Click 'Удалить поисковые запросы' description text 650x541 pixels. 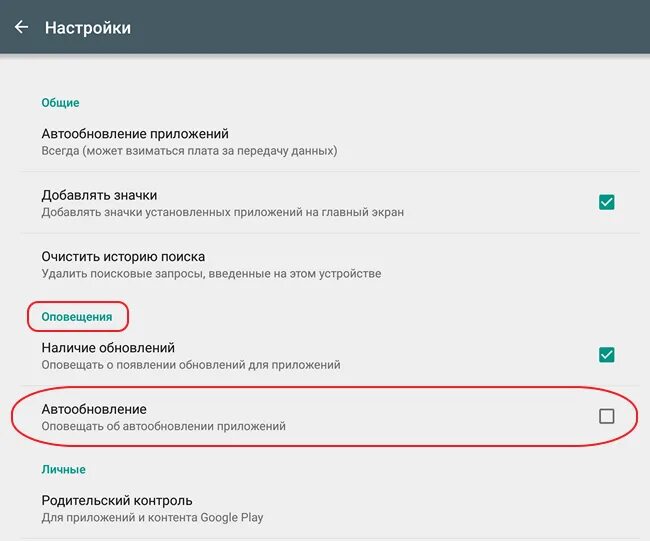click(211, 273)
